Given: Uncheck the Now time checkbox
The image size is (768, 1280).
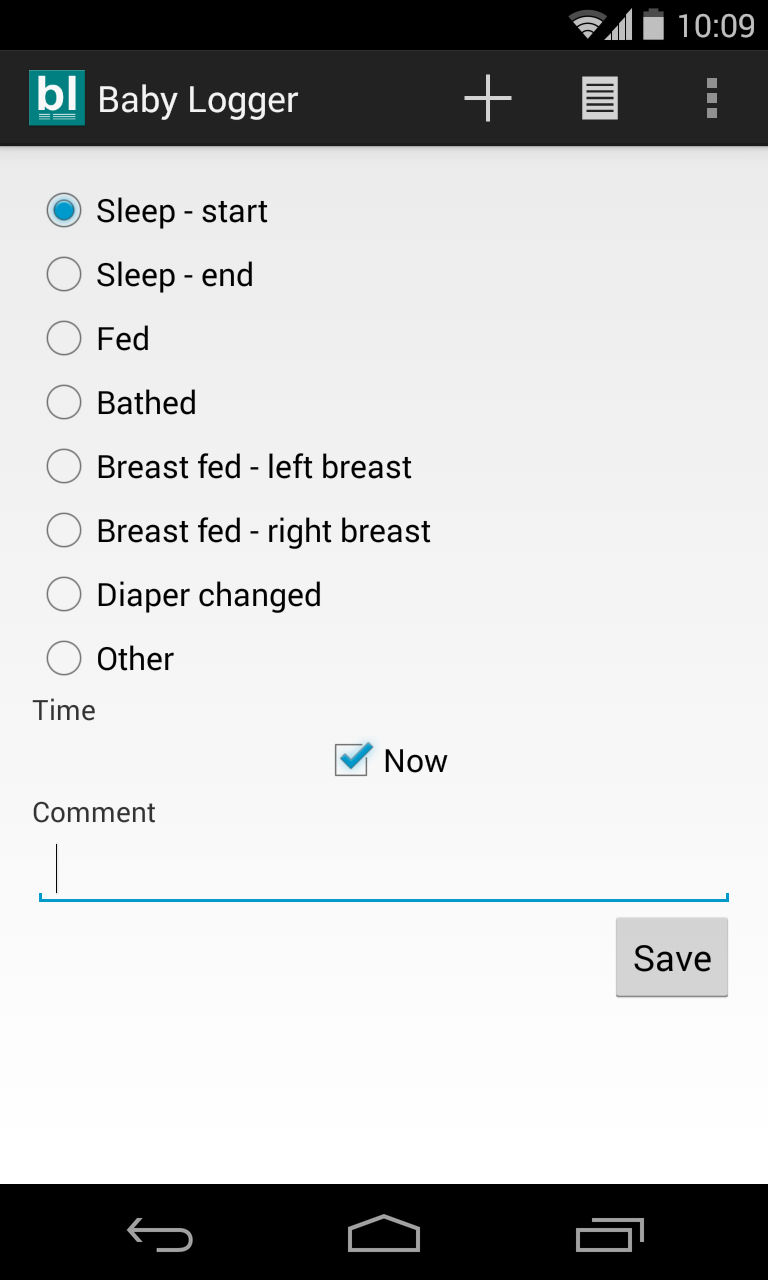Looking at the screenshot, I should [x=352, y=760].
